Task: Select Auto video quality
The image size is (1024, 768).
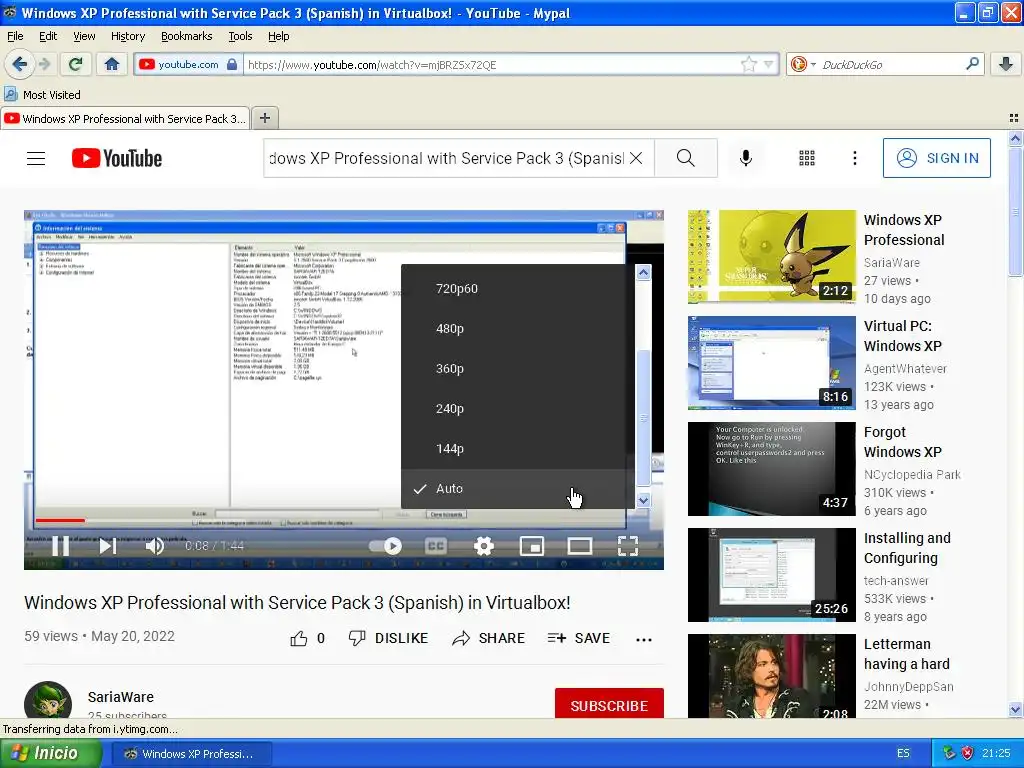Action: click(x=517, y=488)
